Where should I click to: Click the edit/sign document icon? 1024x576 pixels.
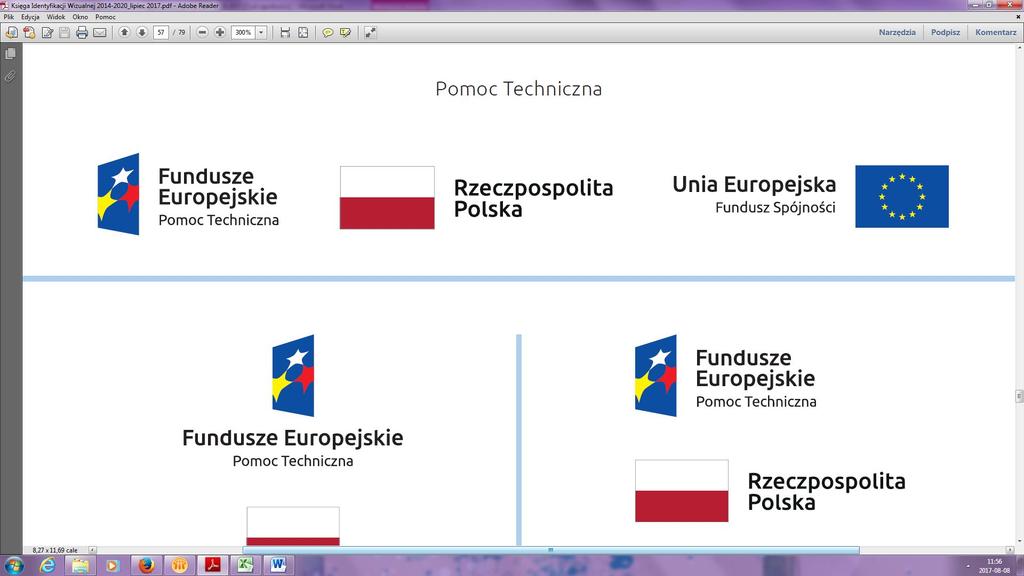47,32
